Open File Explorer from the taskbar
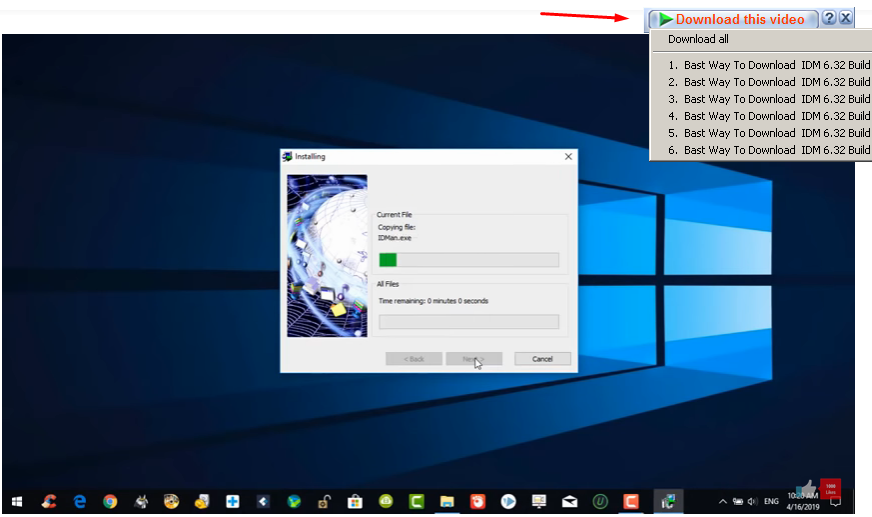 tap(447, 502)
